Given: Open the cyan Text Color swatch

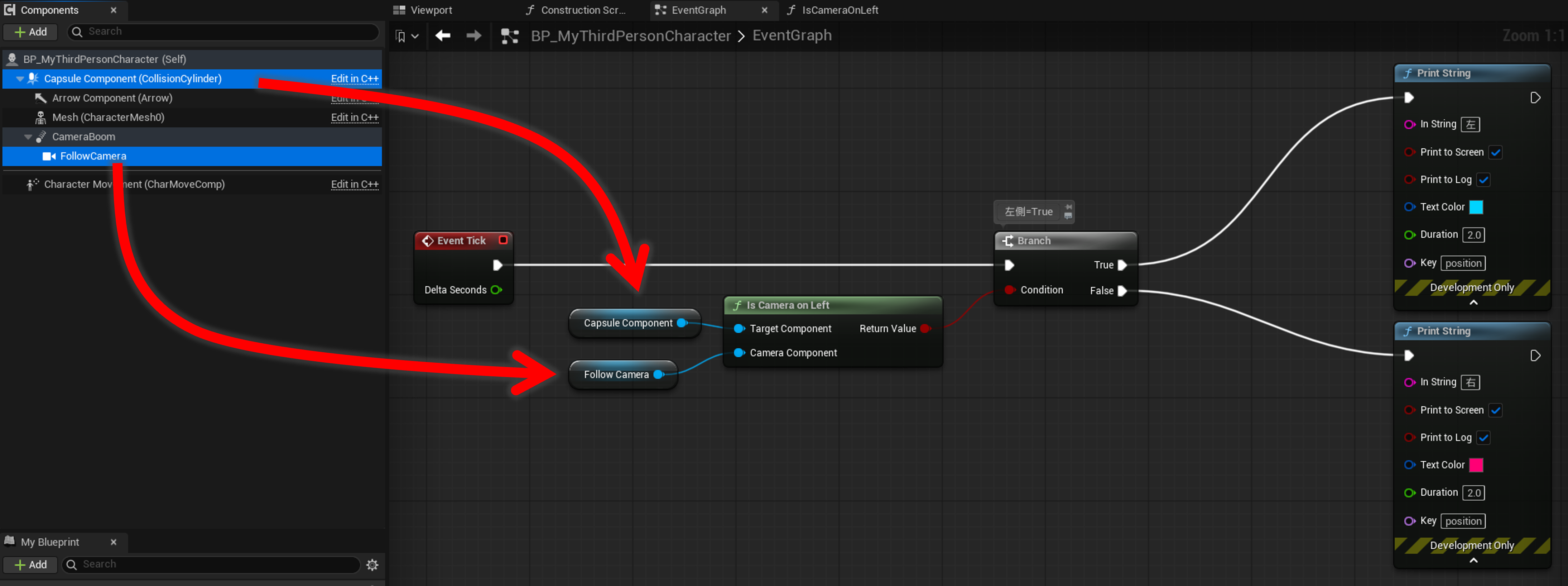Looking at the screenshot, I should pos(1476,207).
